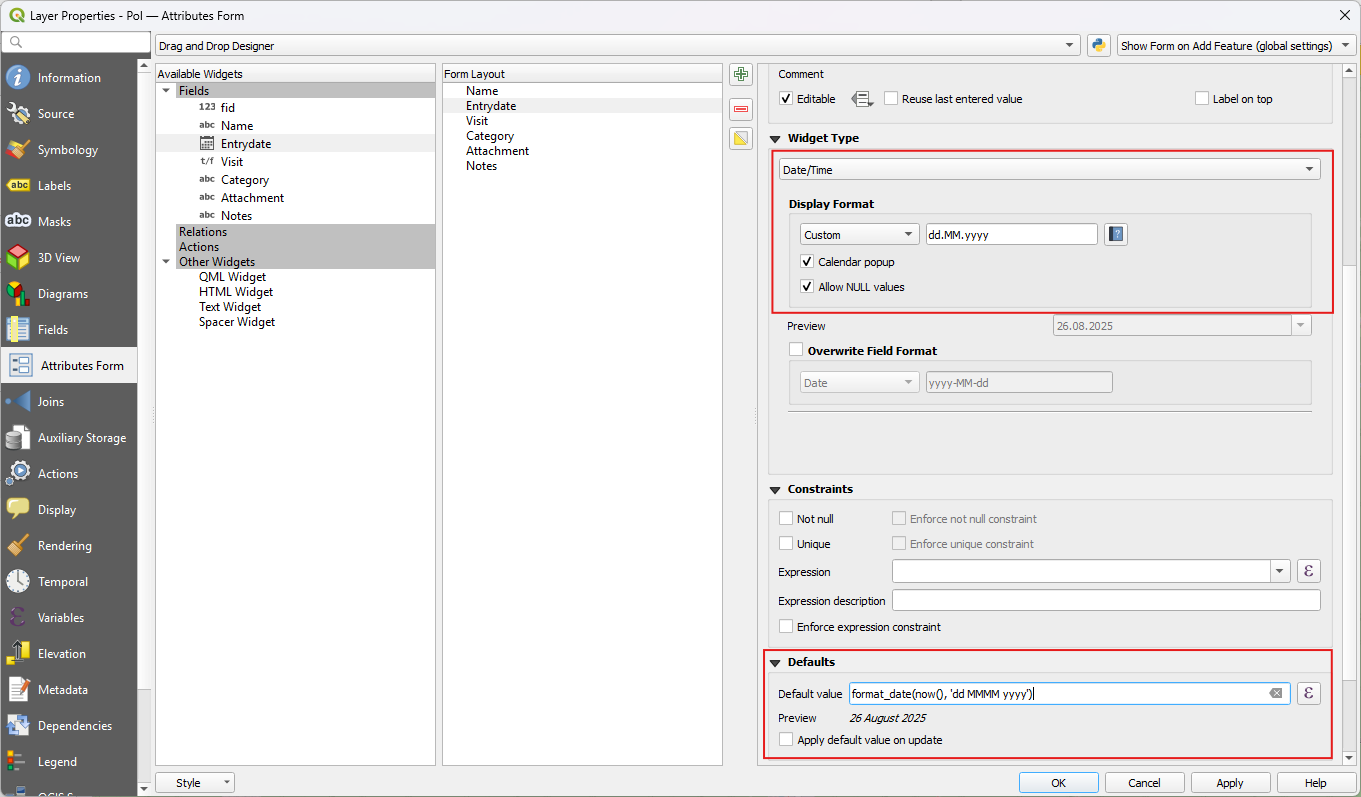Click the display format help icon
This screenshot has width=1361, height=797.
pos(1115,235)
